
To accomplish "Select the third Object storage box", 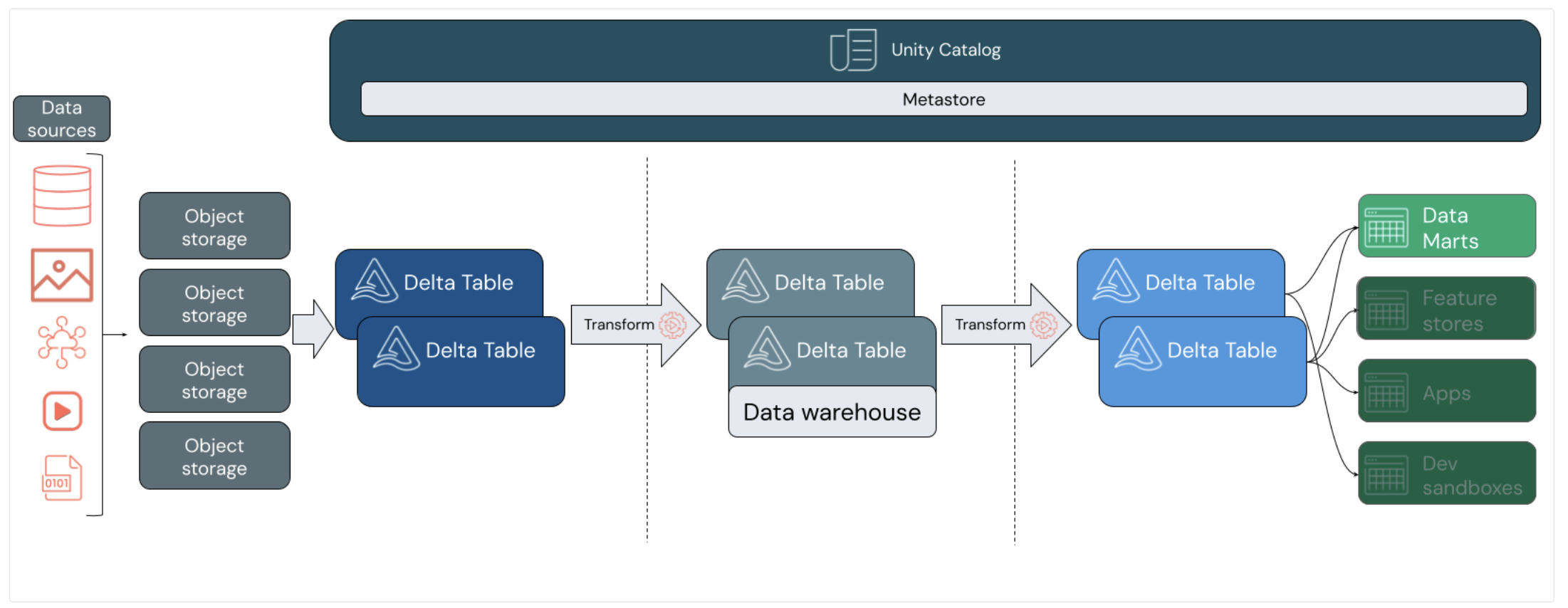I will (214, 379).
